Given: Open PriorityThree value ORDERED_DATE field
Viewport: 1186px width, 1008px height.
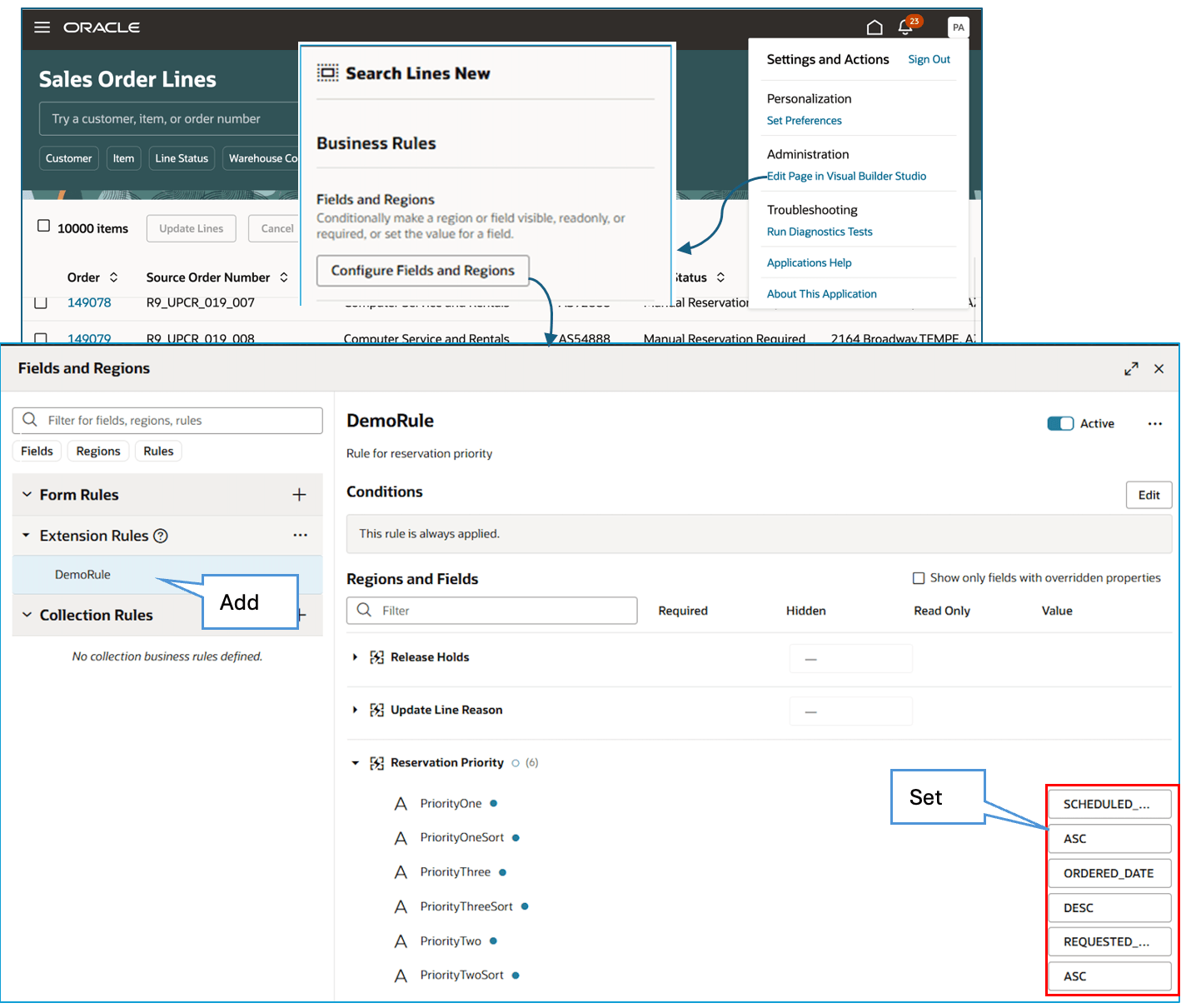Looking at the screenshot, I should point(1109,873).
